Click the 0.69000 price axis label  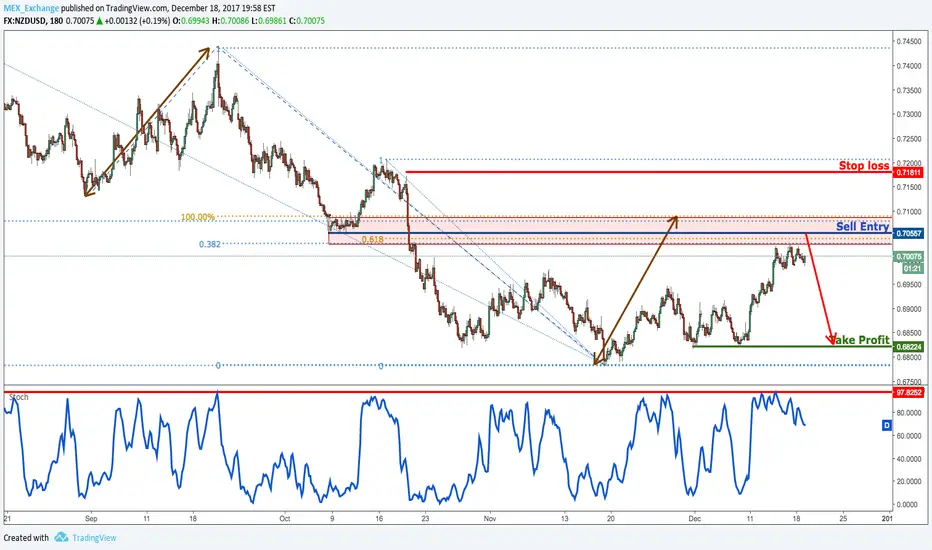point(909,309)
